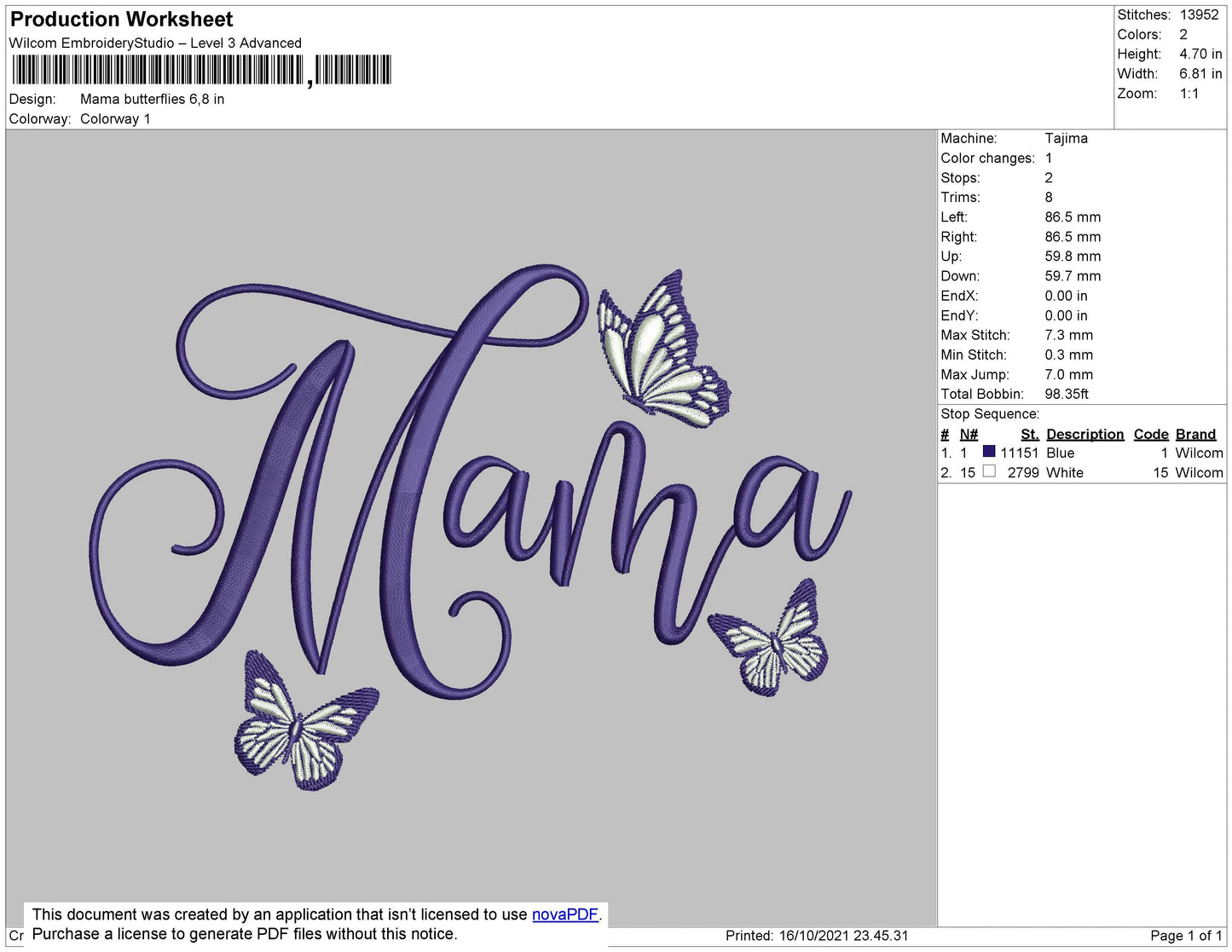Click the 'Trims:' label

tap(960, 197)
